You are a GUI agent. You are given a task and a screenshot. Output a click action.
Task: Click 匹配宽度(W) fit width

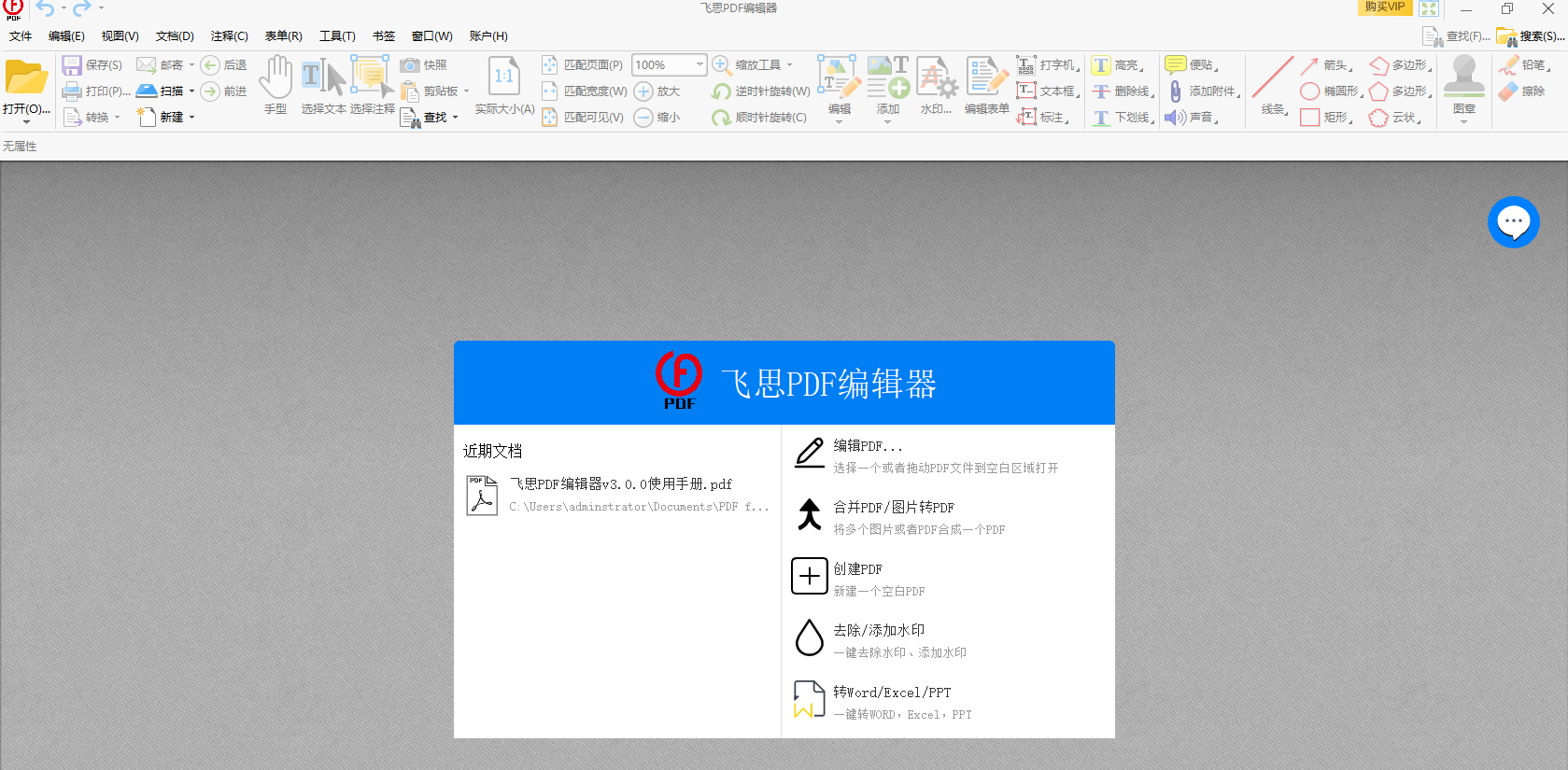(584, 91)
